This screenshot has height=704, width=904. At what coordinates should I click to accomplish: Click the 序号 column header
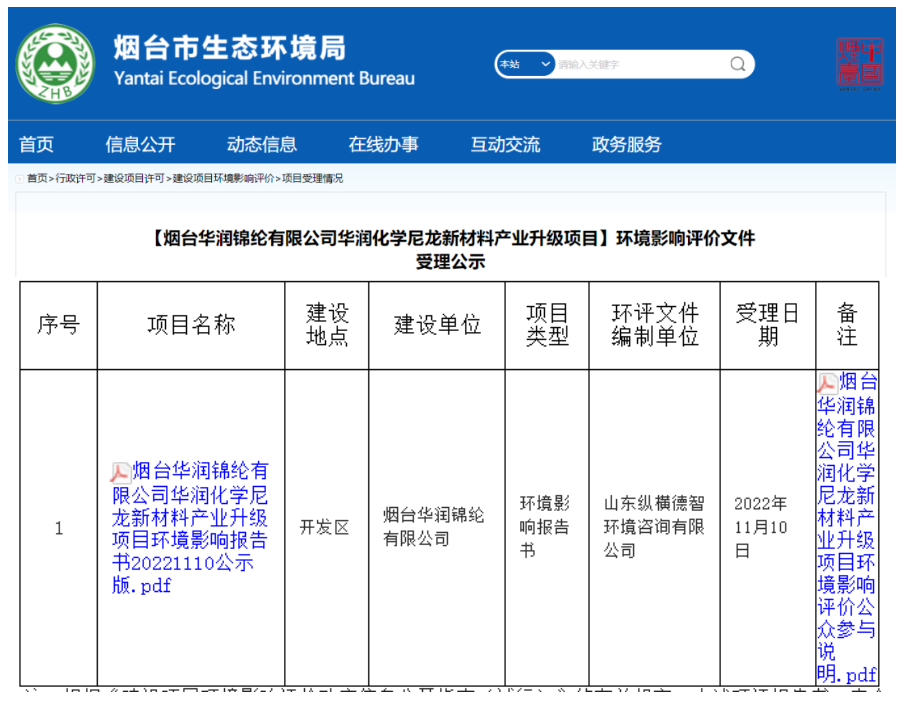click(59, 325)
